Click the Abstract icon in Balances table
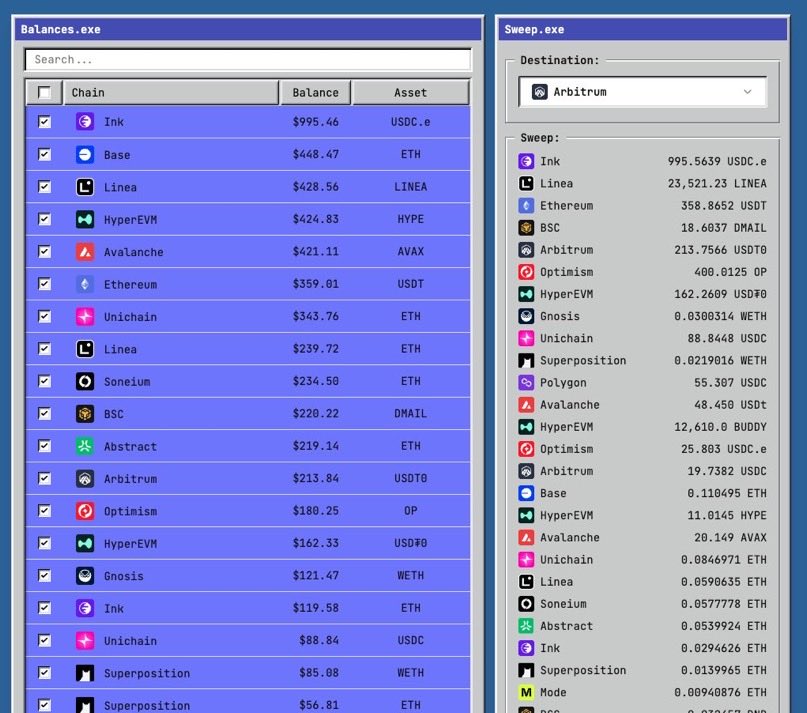Viewport: 807px width, 713px height. click(x=85, y=446)
